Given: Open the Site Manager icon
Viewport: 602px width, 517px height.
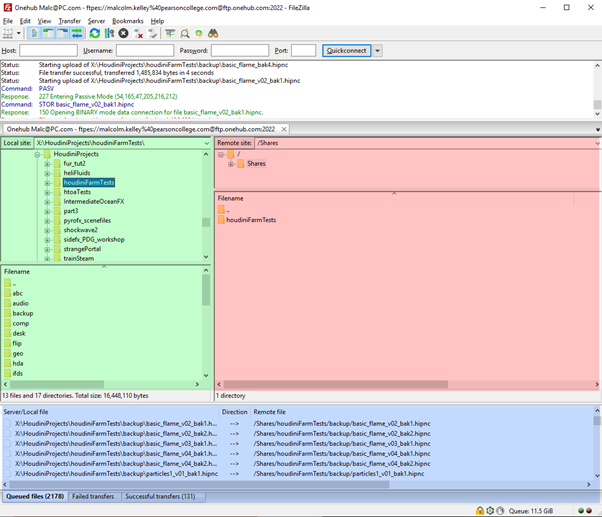Looking at the screenshot, I should pyautogui.click(x=8, y=34).
